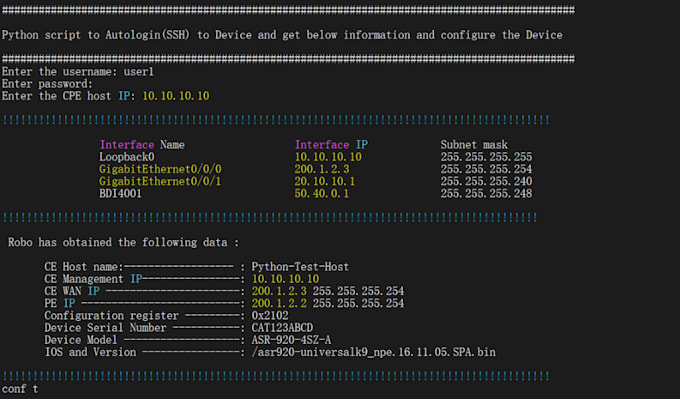
Task: Click the 'PE IP' label
Action: click(x=59, y=303)
